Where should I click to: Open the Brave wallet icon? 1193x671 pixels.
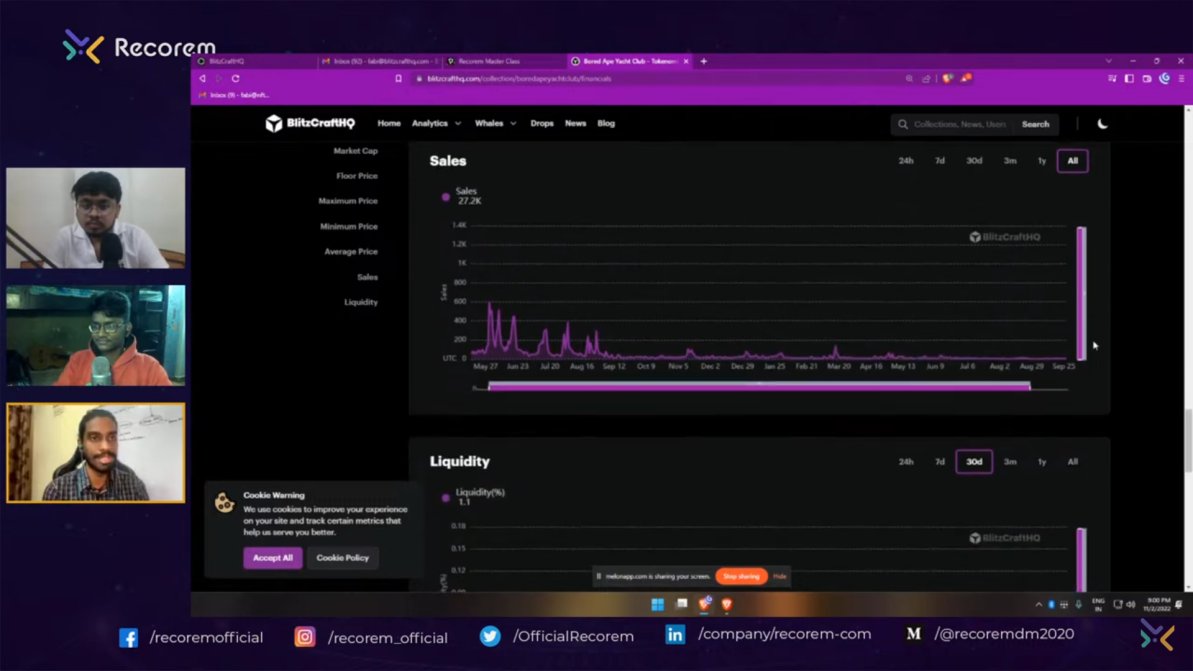pos(1147,78)
